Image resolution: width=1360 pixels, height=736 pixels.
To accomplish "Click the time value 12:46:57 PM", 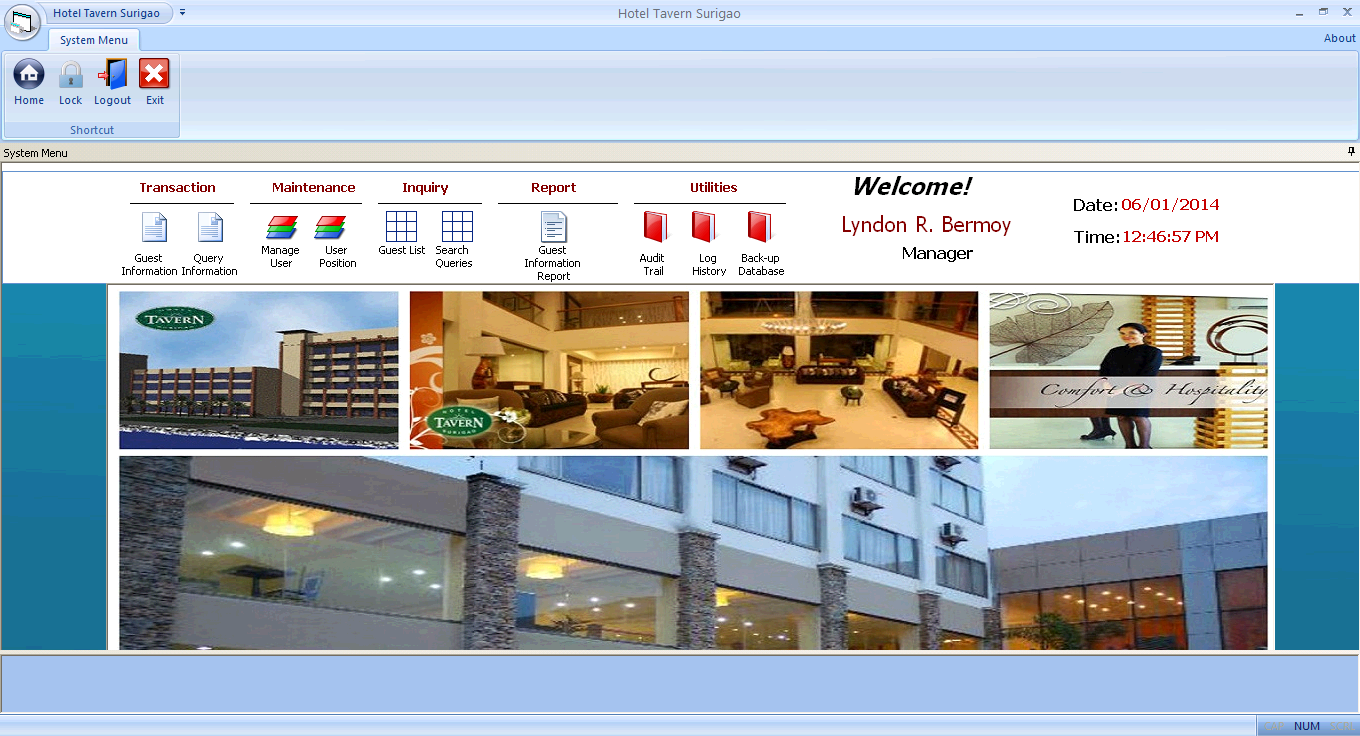I will coord(1170,237).
